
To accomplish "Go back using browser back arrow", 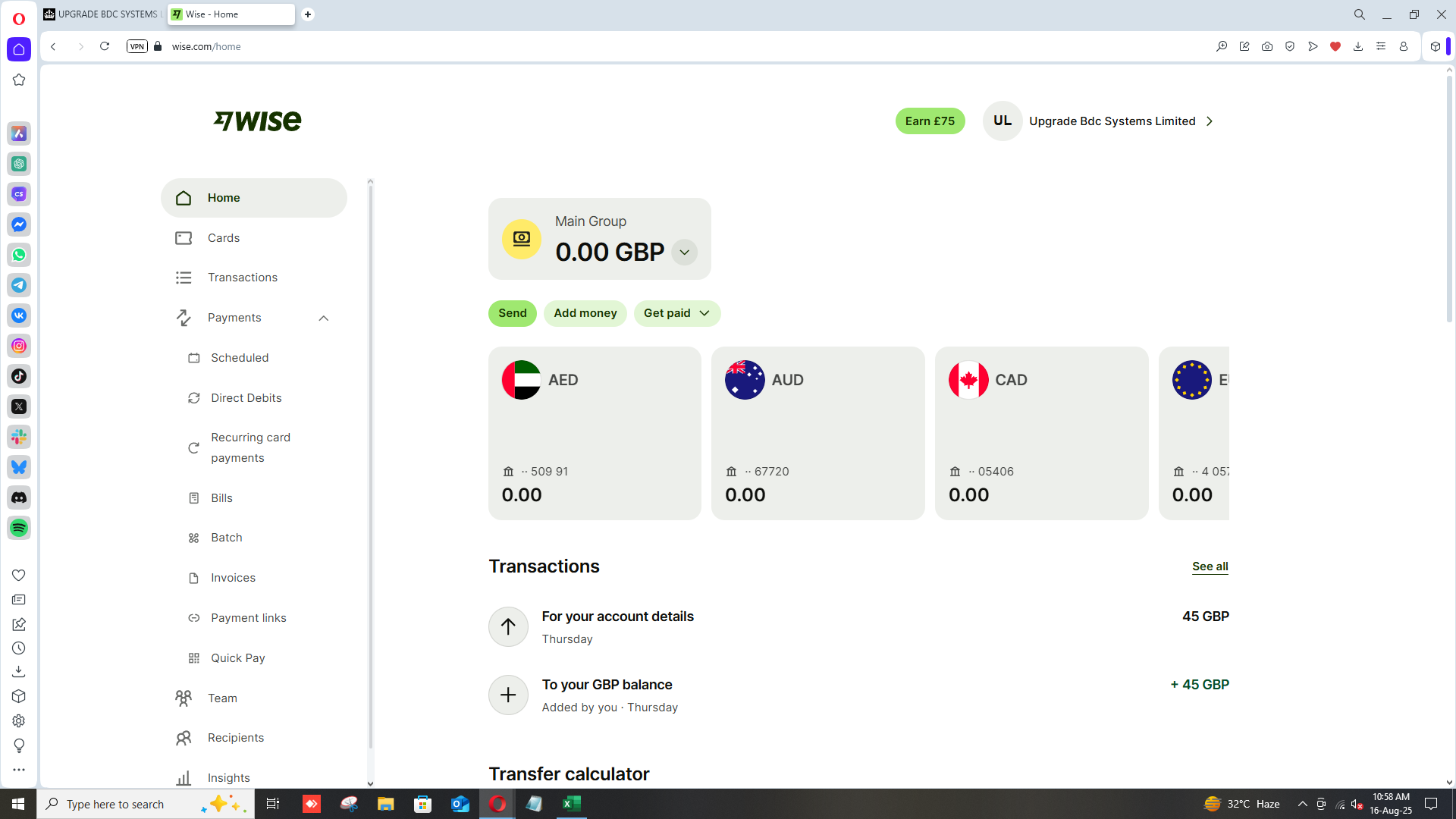I will tap(53, 46).
